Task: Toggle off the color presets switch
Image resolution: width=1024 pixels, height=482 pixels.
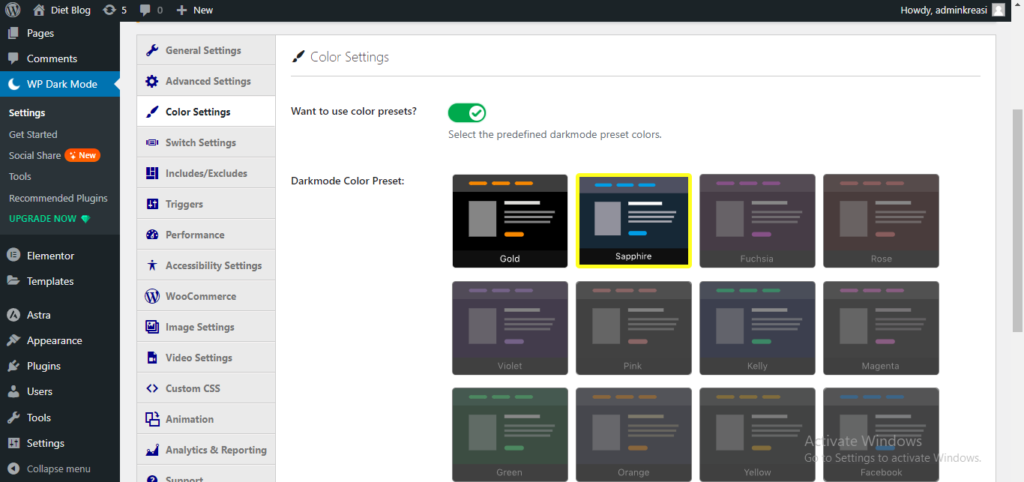Action: coord(467,113)
